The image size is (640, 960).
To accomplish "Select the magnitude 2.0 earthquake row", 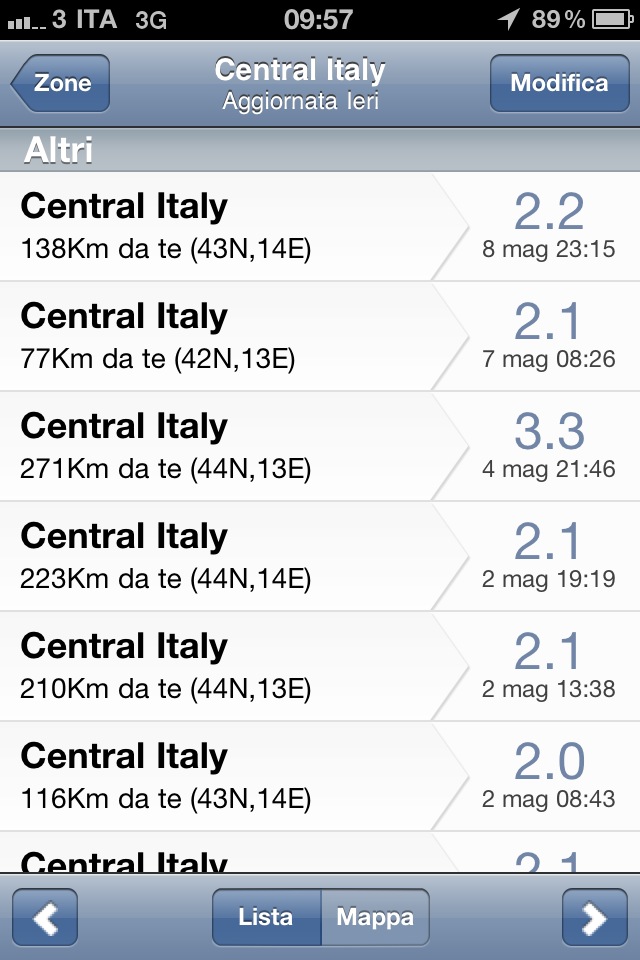I will pos(320,777).
